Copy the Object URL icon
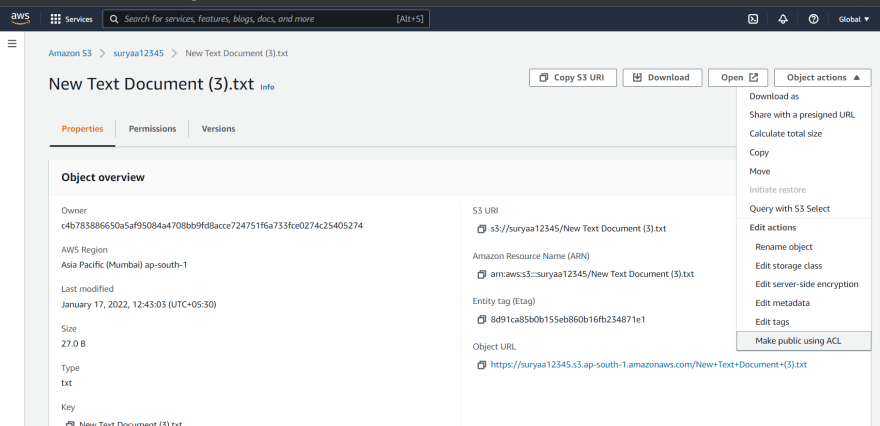The height and width of the screenshot is (426, 880). [x=481, y=365]
